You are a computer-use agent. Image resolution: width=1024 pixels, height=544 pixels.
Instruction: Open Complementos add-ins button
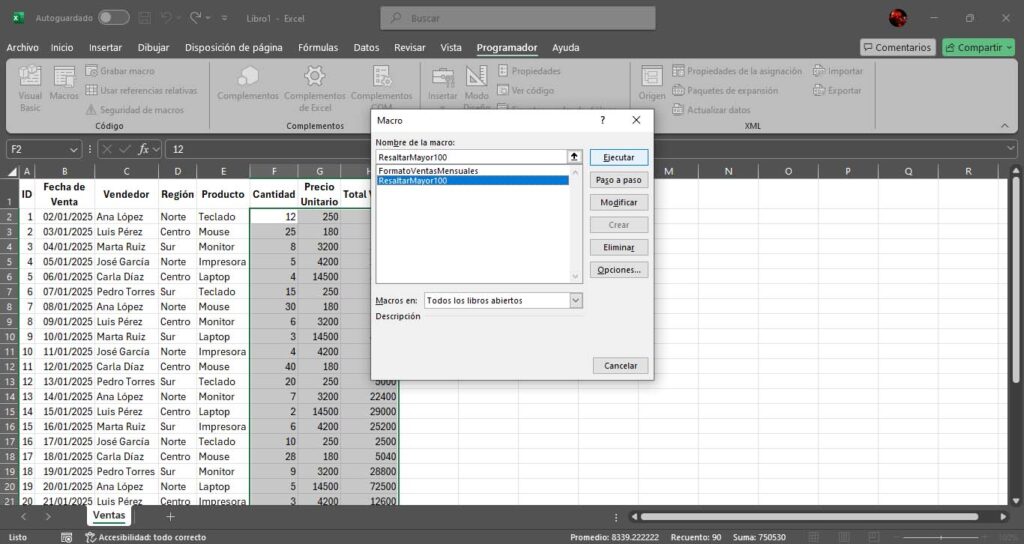click(x=248, y=84)
